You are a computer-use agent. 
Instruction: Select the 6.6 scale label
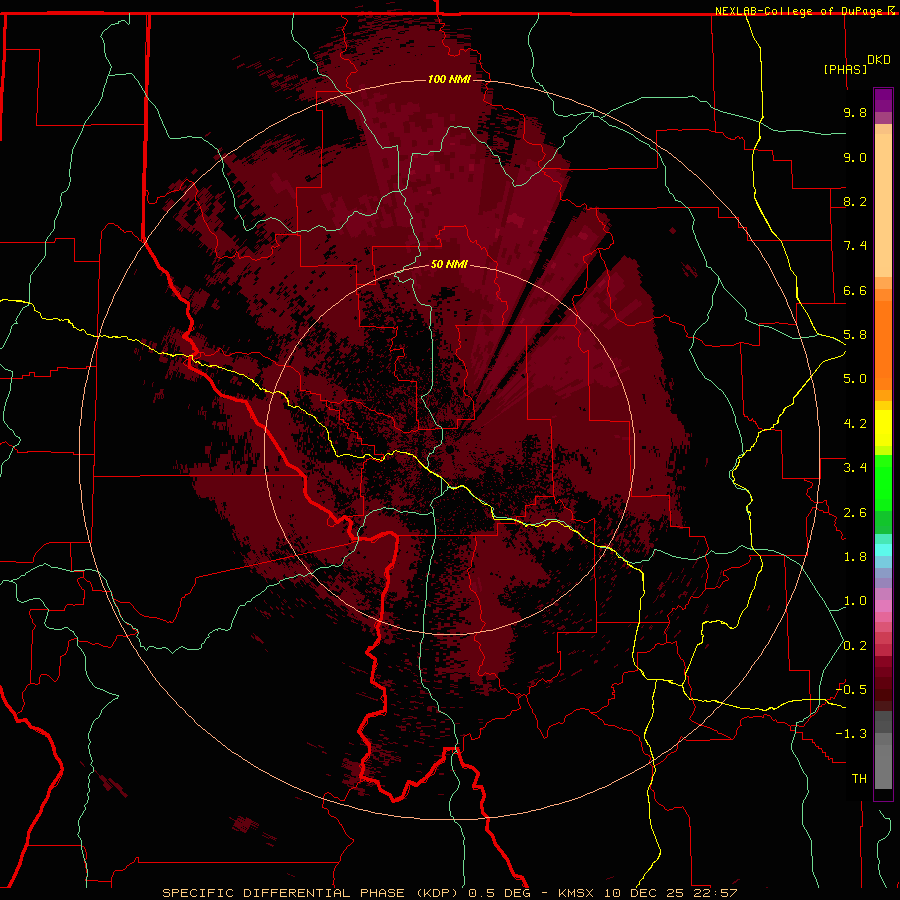pyautogui.click(x=855, y=290)
